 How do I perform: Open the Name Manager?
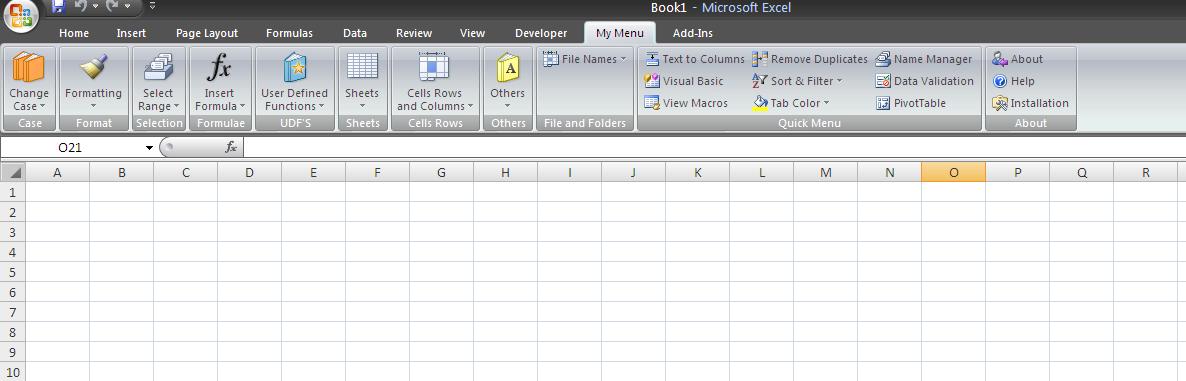[924, 59]
